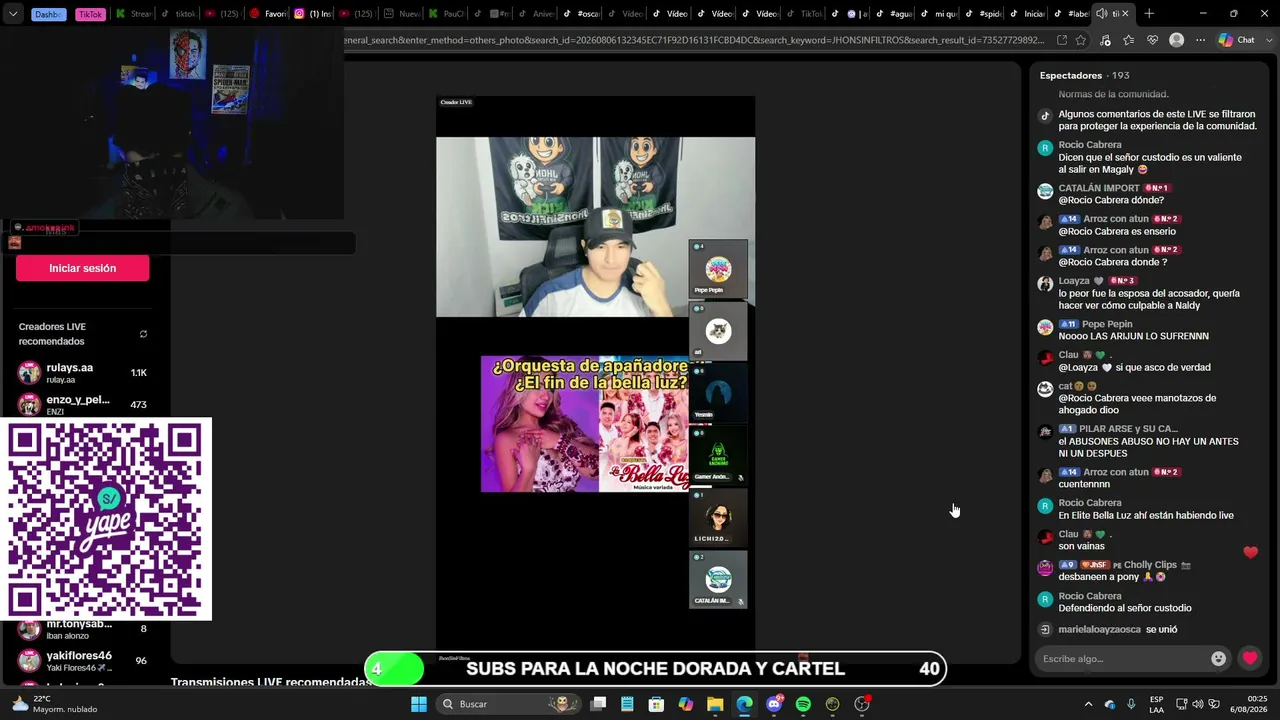Close the active TikTok browser tab

pos(1125,14)
